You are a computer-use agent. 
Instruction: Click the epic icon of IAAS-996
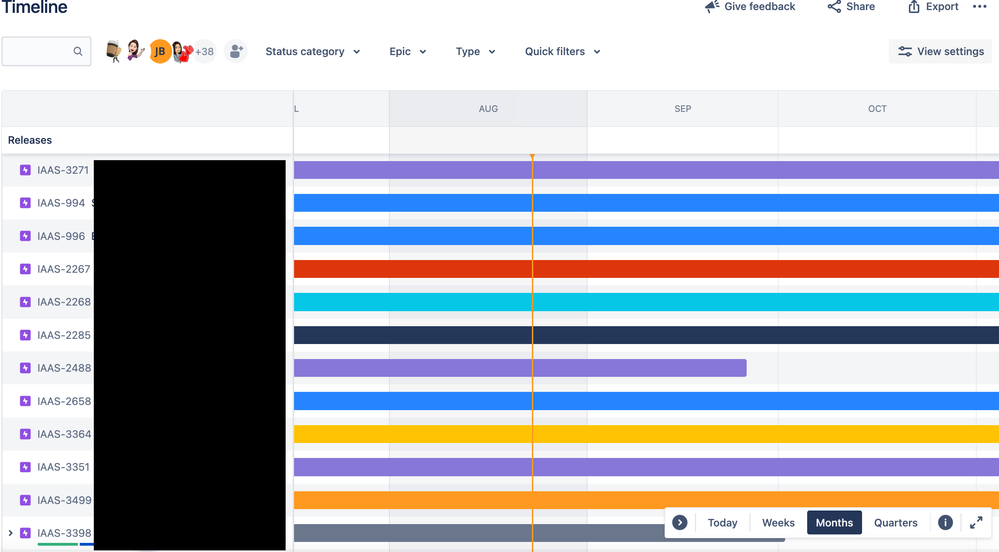tap(25, 236)
